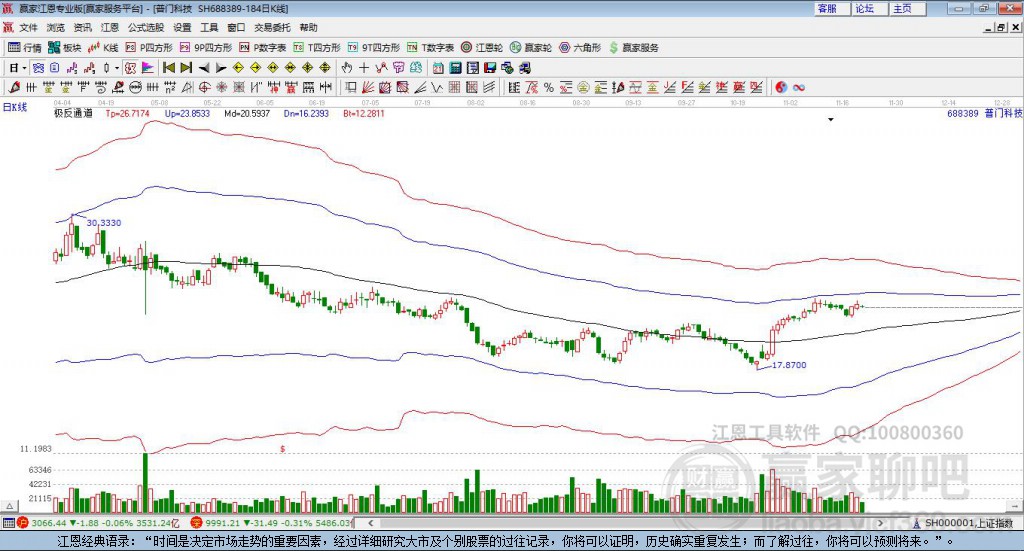This screenshot has height=551, width=1024.
Task: Click the black left arrow icon
Action: click(204, 68)
